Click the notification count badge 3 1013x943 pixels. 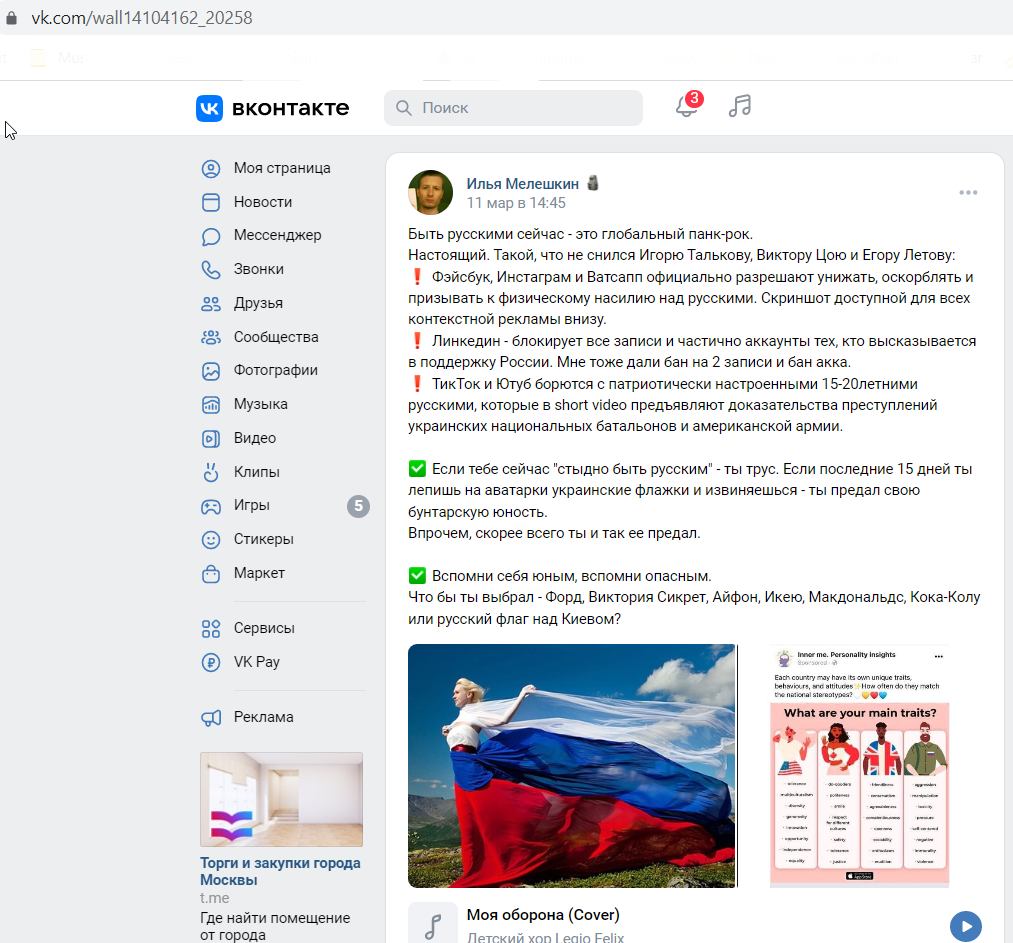click(x=694, y=99)
